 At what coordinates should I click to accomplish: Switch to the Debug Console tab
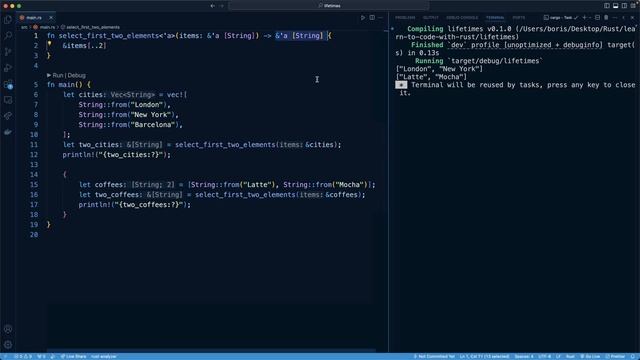[462, 18]
